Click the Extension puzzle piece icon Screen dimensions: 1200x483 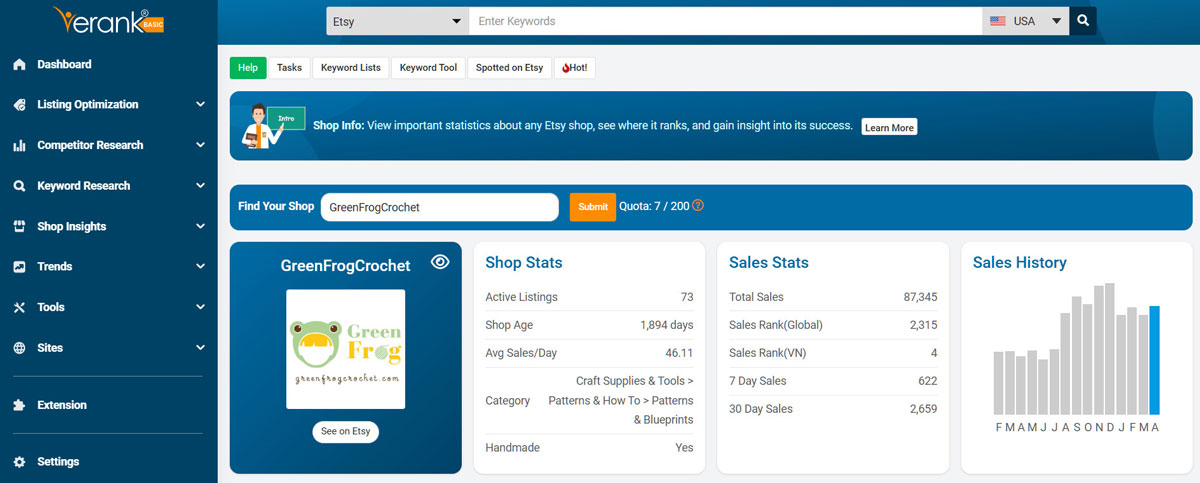(x=19, y=405)
